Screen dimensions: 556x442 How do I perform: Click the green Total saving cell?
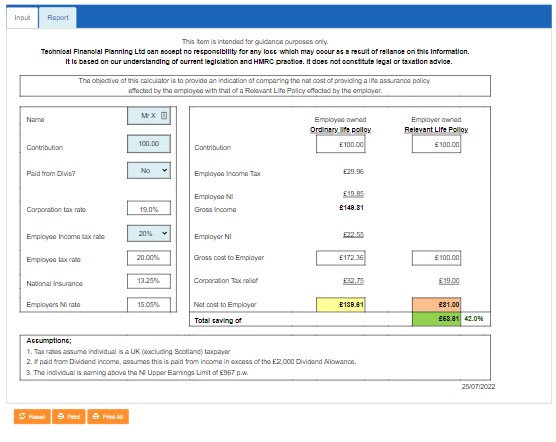(437, 319)
